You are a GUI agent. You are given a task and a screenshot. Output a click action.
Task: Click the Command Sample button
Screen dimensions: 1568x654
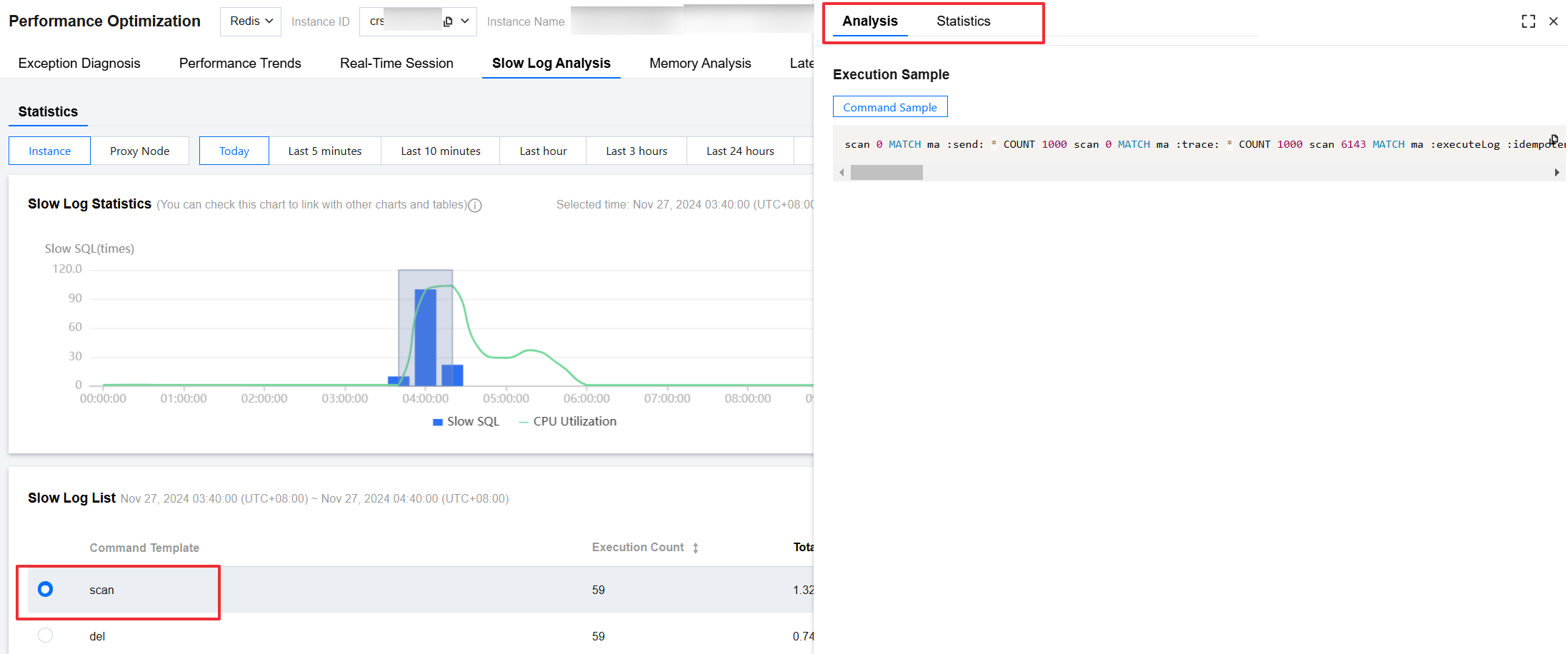click(890, 107)
